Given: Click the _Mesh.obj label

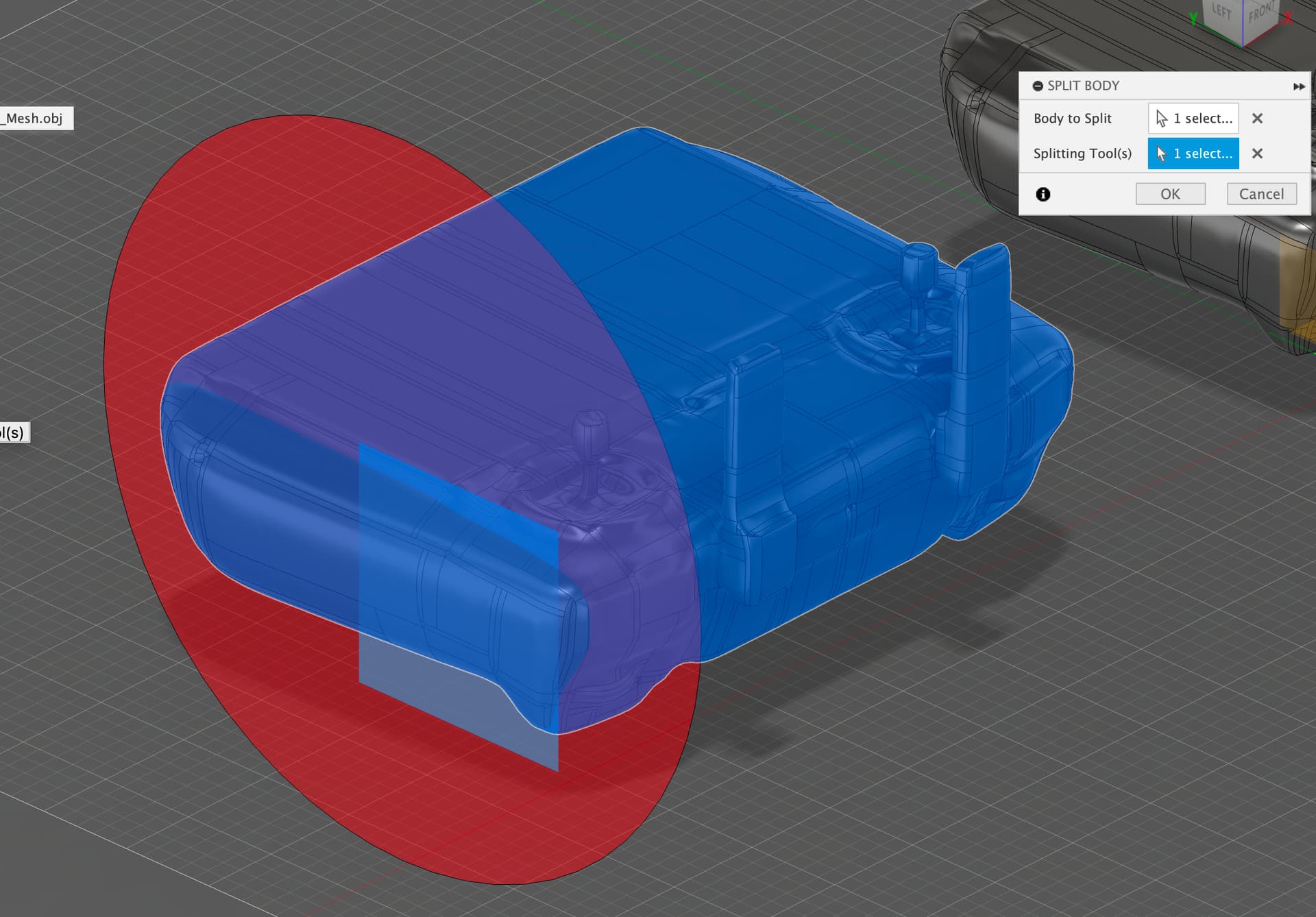Looking at the screenshot, I should pyautogui.click(x=34, y=119).
